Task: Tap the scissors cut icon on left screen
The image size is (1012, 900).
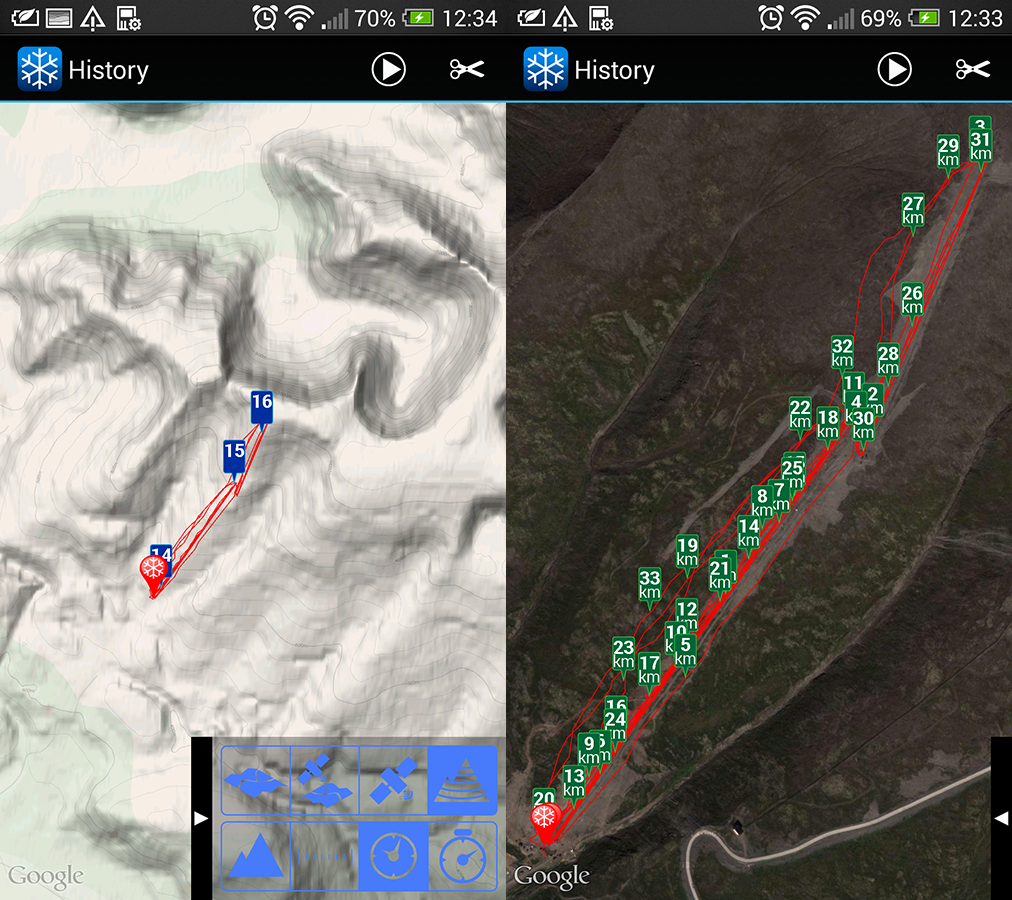Action: point(467,69)
